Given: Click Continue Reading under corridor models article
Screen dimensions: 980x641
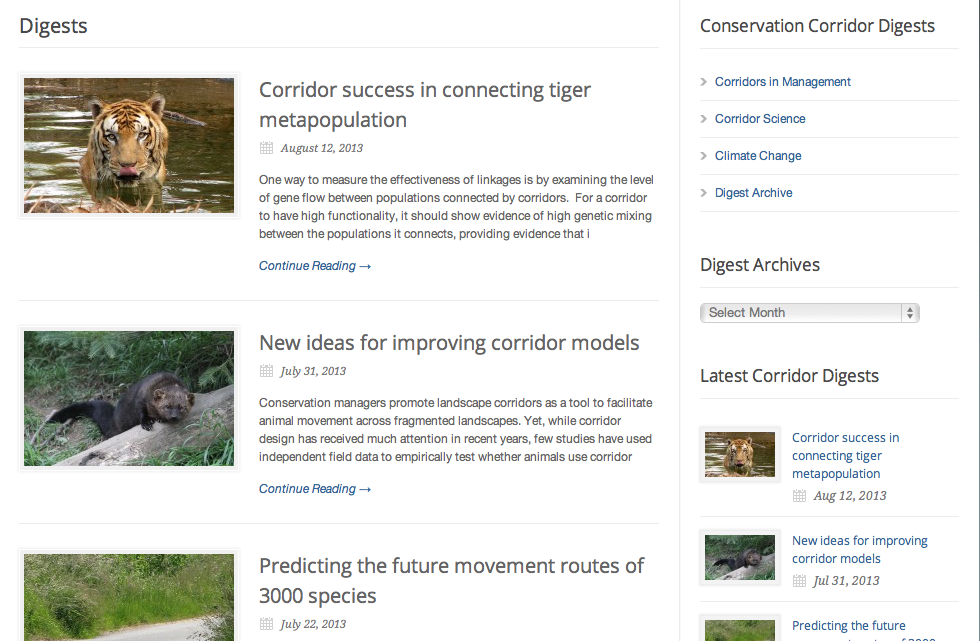Looking at the screenshot, I should coord(315,489).
